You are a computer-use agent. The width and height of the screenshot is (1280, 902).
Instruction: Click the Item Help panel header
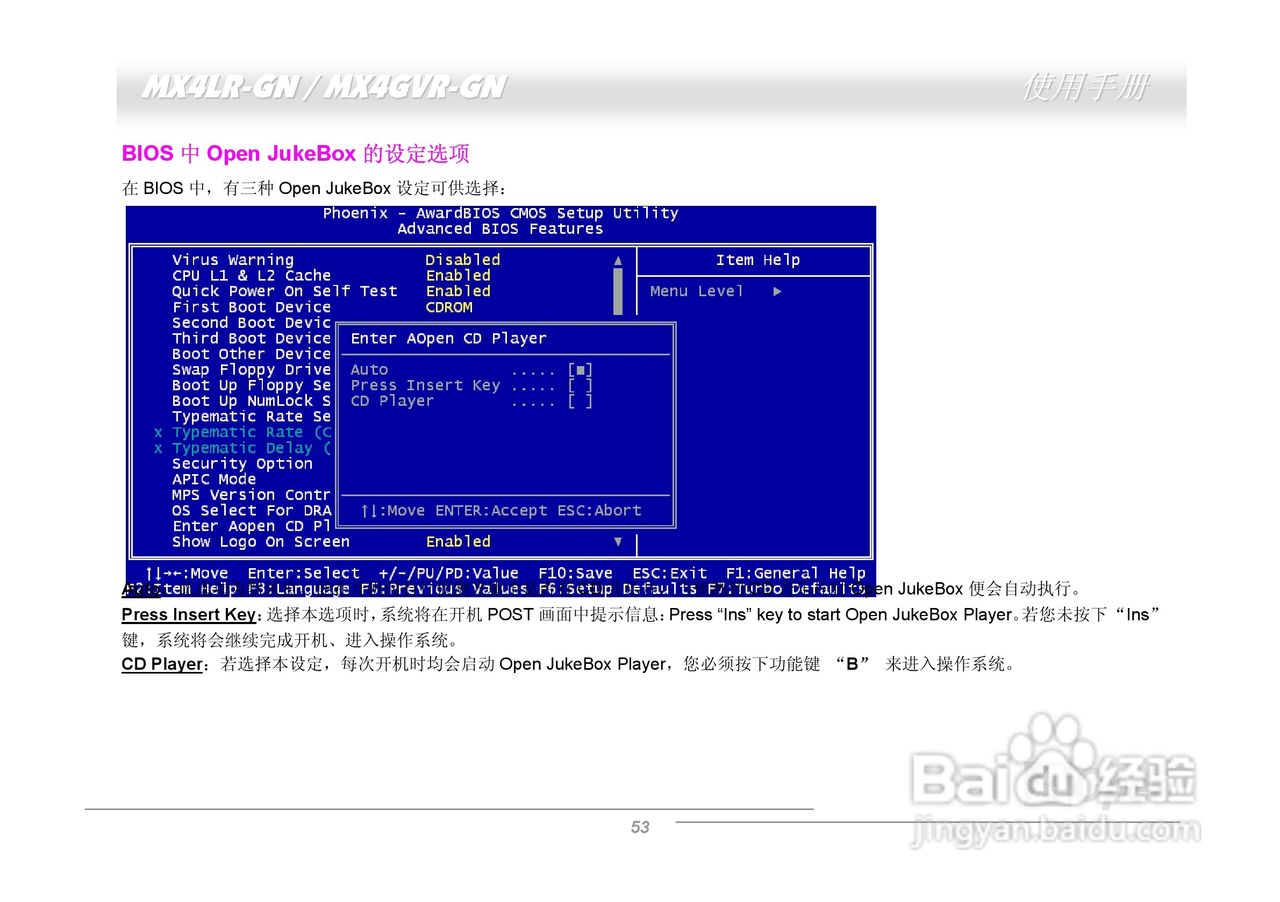pyautogui.click(x=757, y=260)
